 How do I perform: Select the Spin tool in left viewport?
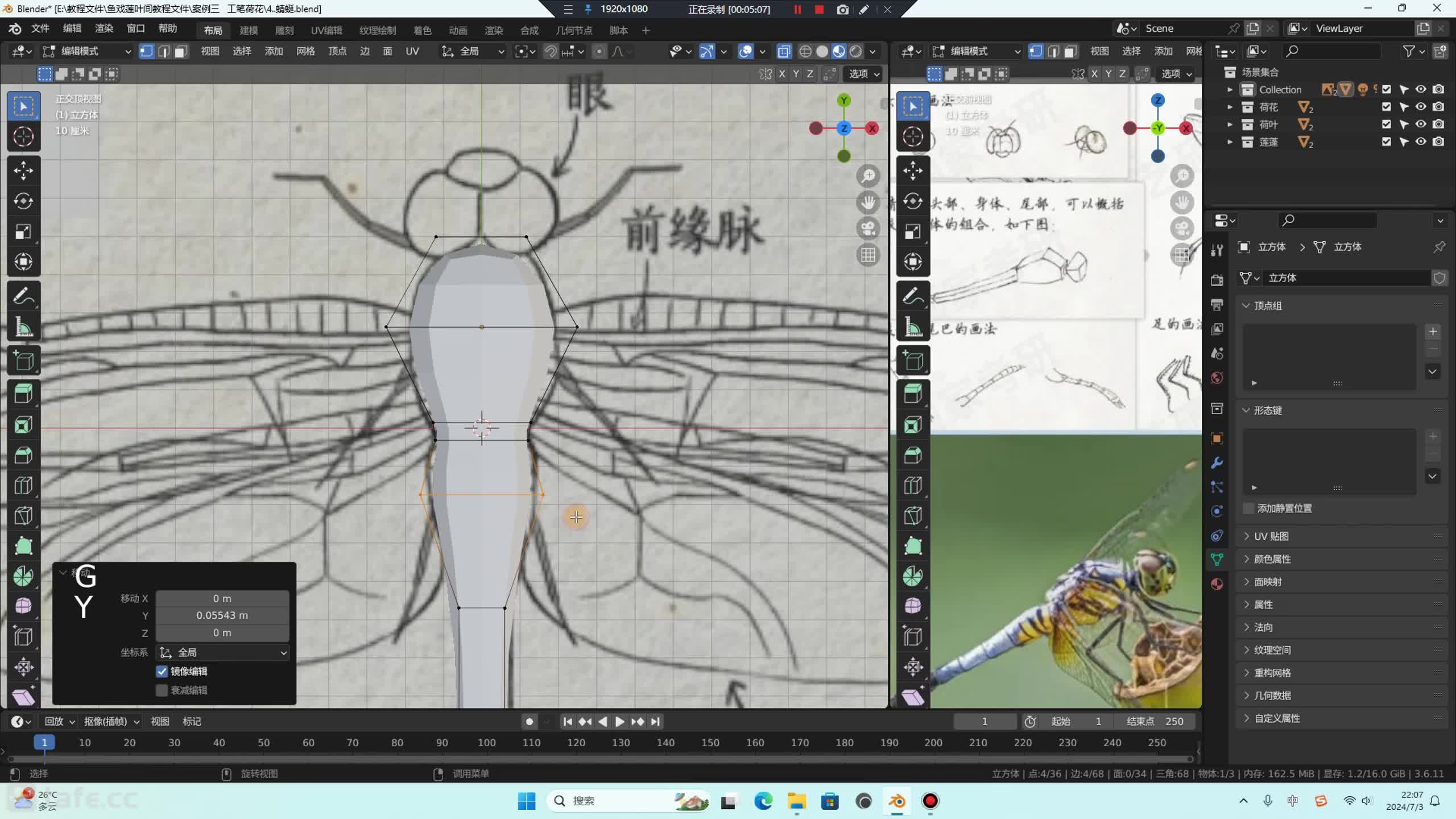pos(23,576)
